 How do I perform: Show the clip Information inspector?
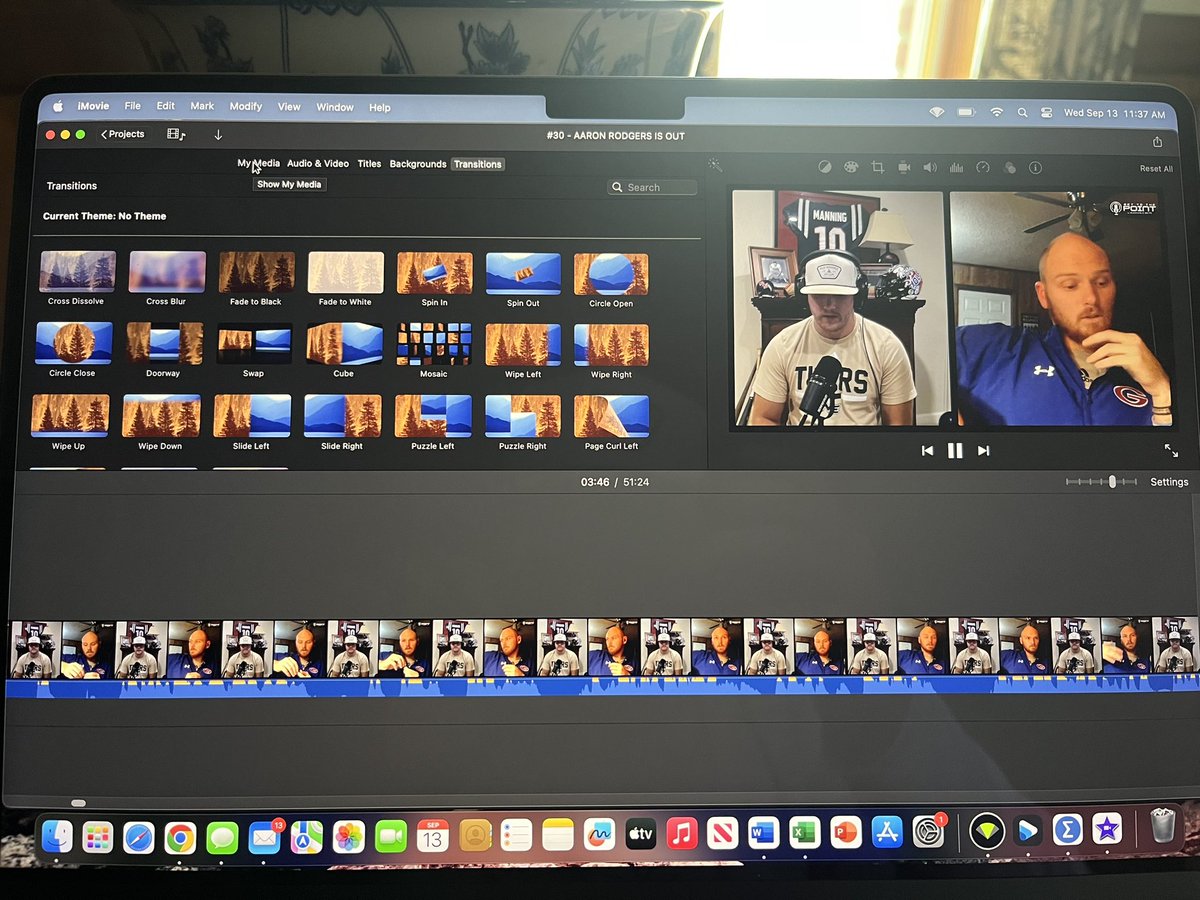coord(1035,168)
